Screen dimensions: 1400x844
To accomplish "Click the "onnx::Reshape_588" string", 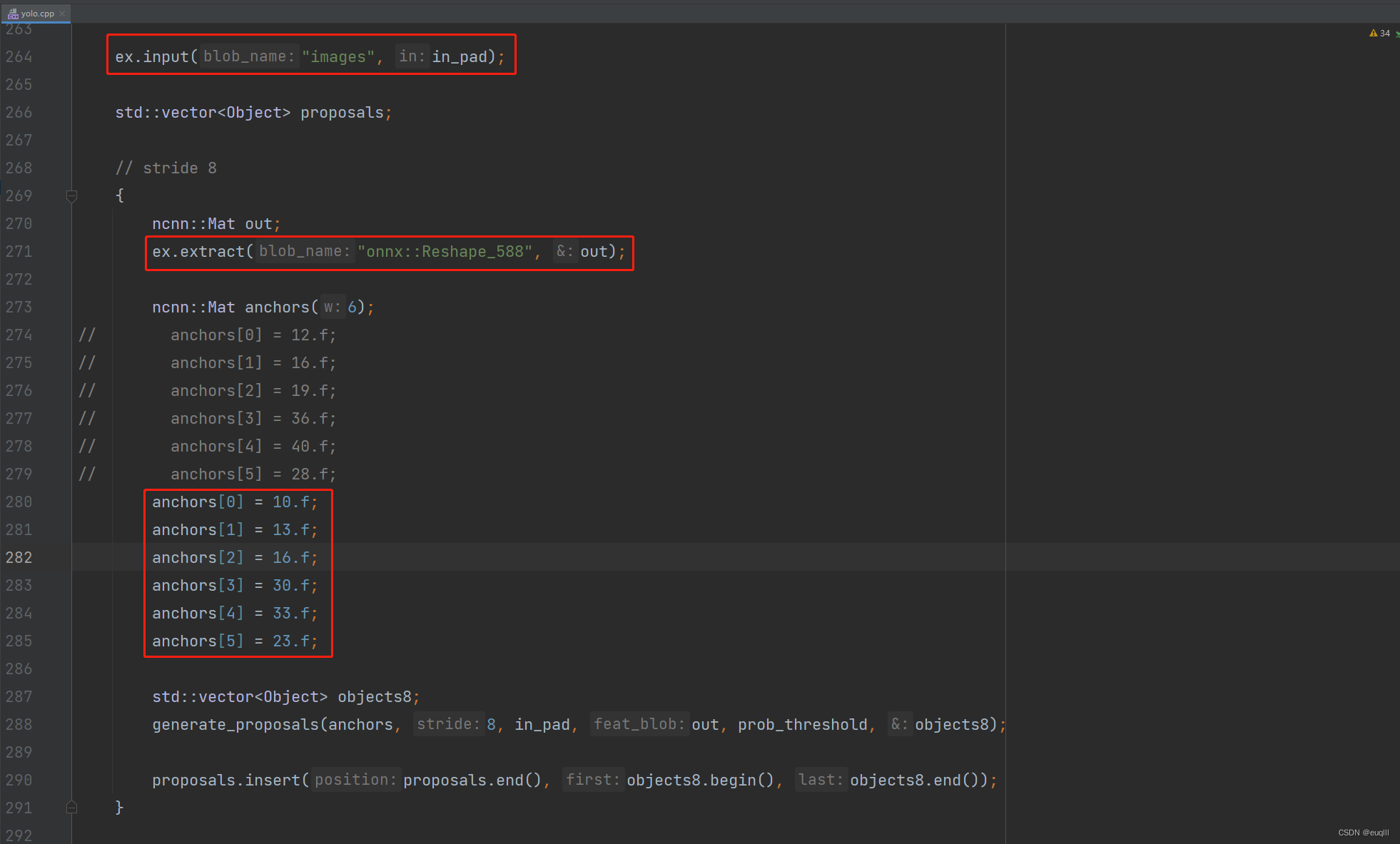I will 445,251.
